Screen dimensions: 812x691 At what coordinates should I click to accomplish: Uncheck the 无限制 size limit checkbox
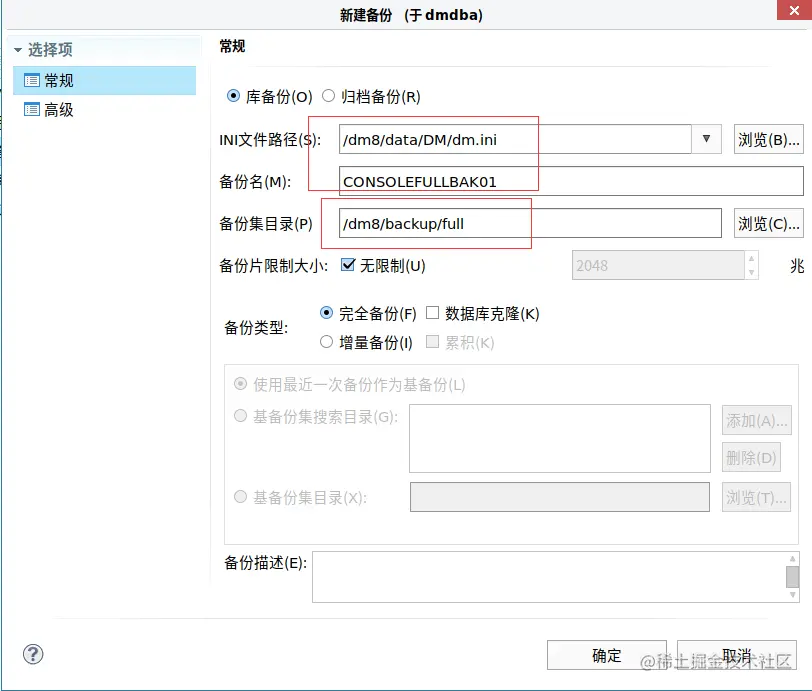346,264
